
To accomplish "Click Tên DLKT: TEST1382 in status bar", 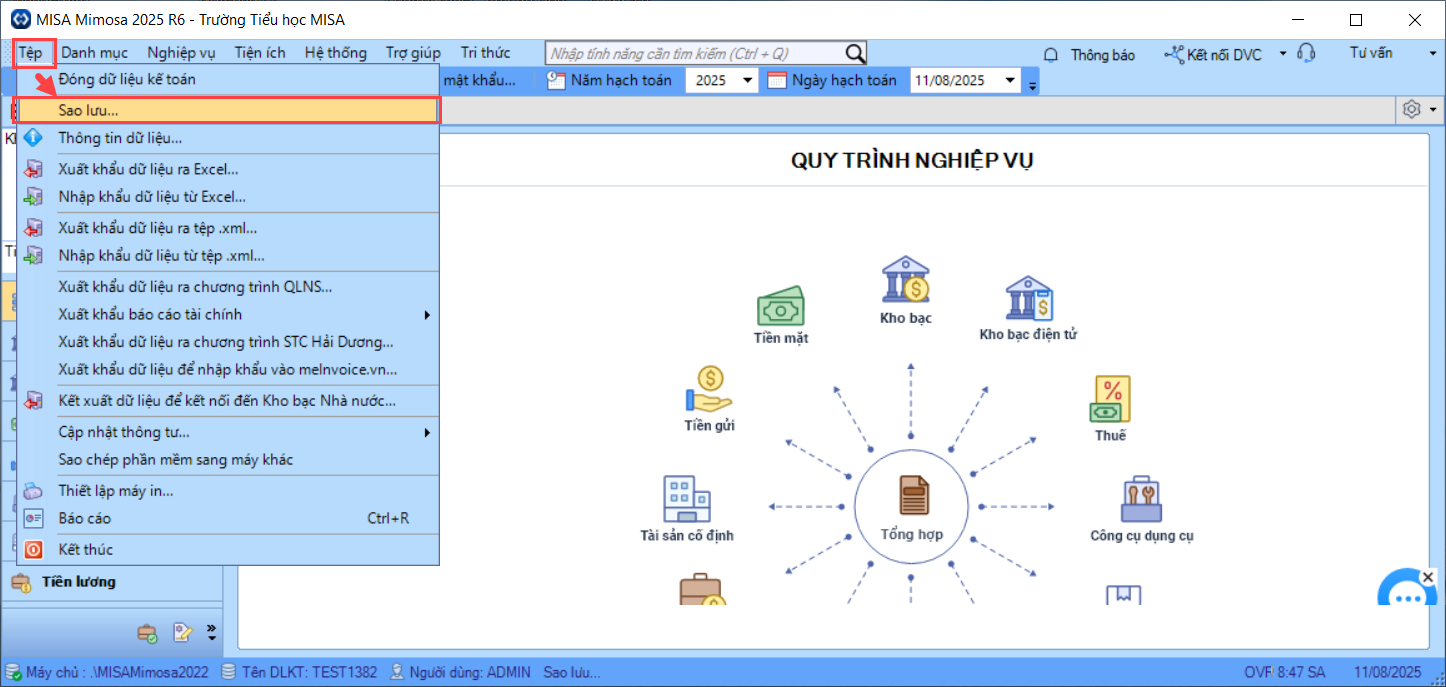I will pyautogui.click(x=299, y=672).
